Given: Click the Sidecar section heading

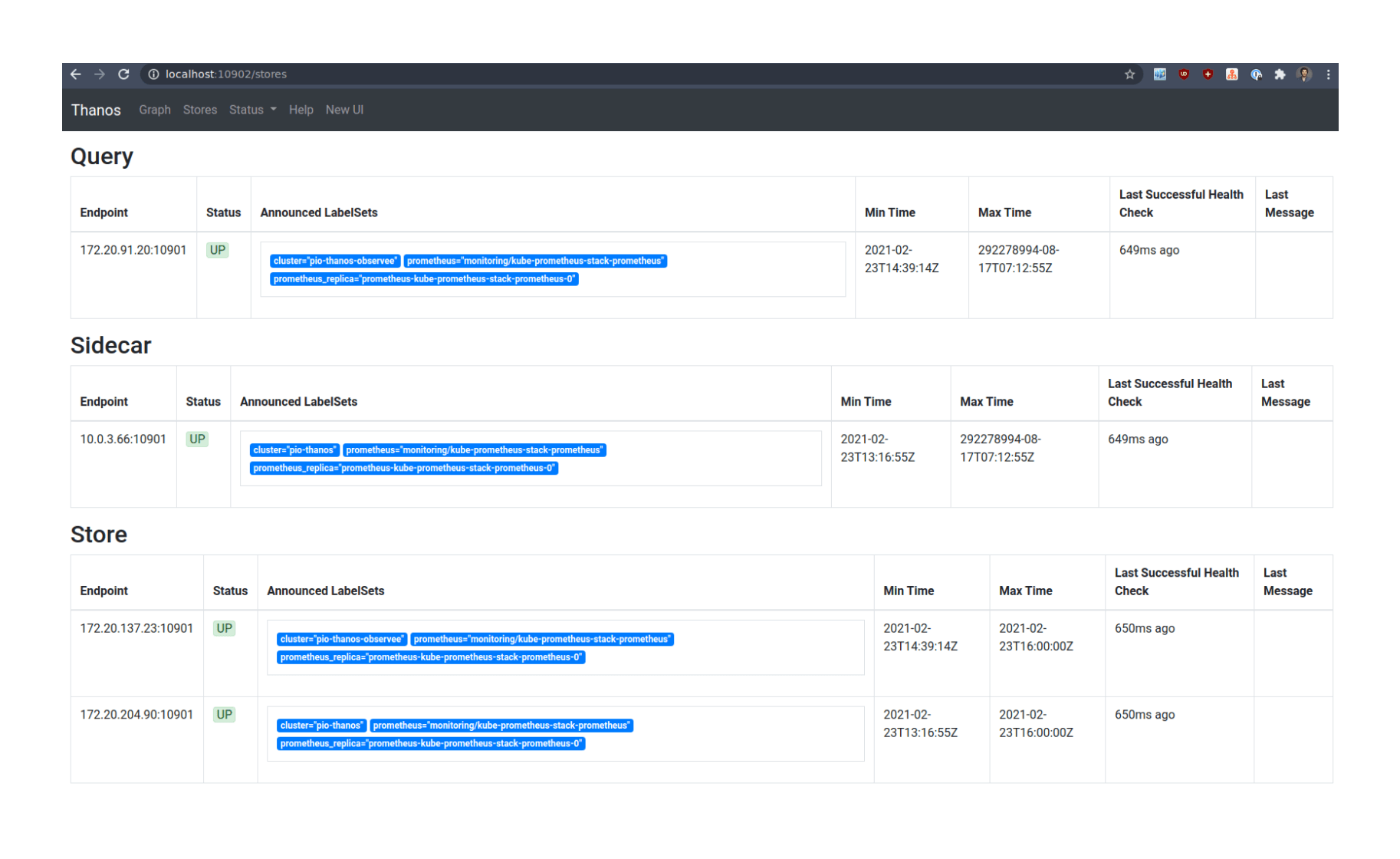Looking at the screenshot, I should [111, 346].
